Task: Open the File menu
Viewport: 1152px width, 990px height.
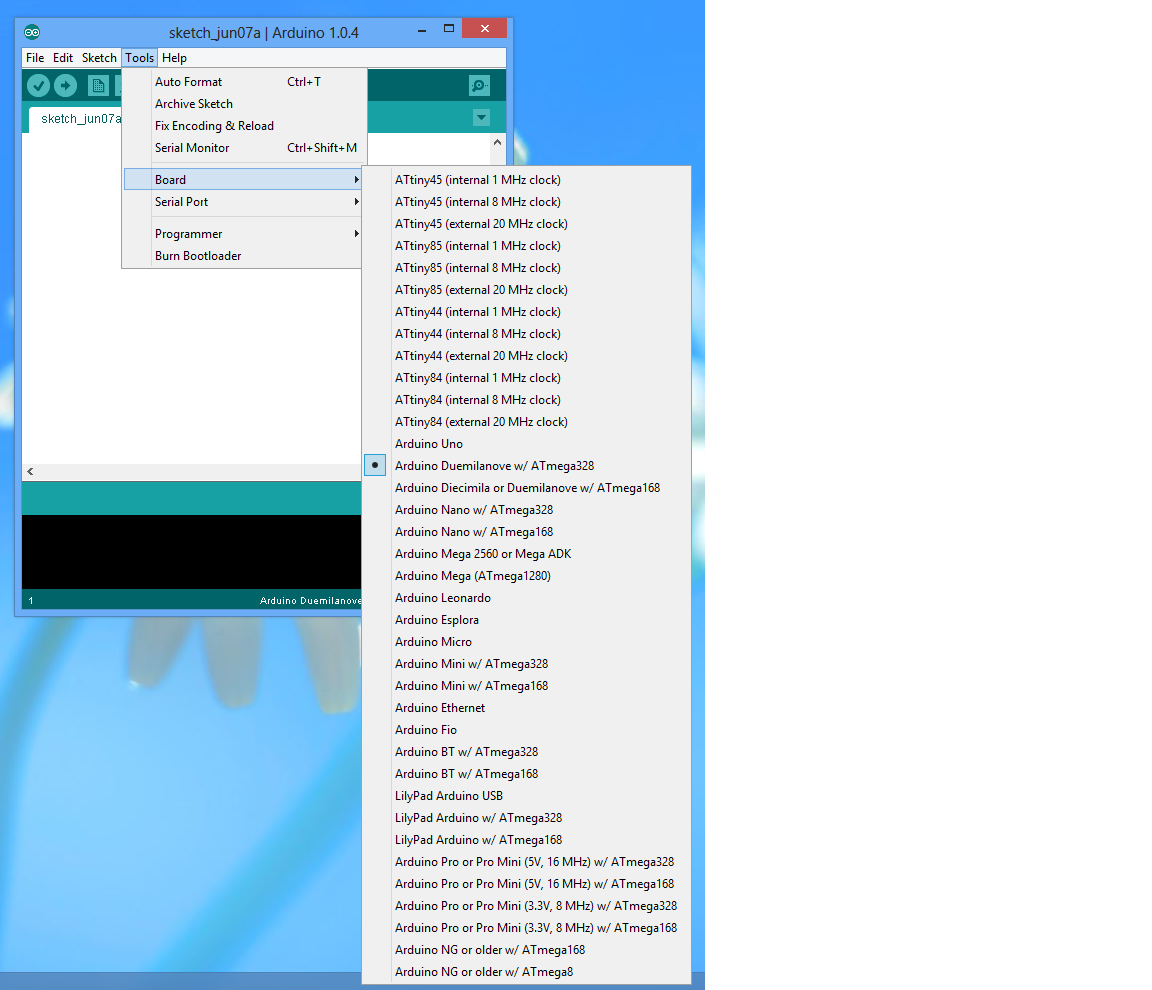Action: click(x=35, y=57)
